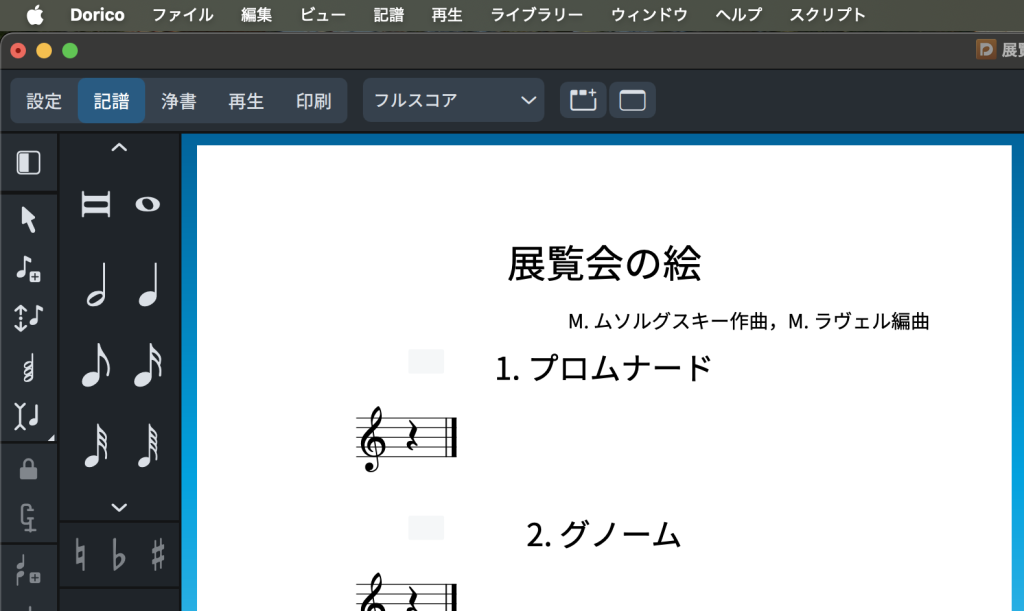
Task: Switch to 浄書 mode tab
Action: click(179, 100)
